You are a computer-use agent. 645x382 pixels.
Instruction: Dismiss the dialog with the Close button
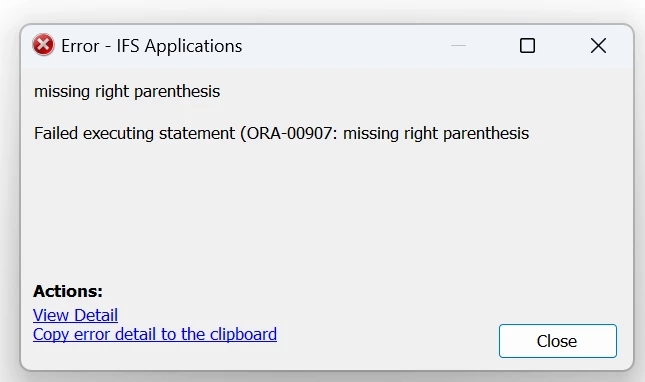pyautogui.click(x=558, y=341)
